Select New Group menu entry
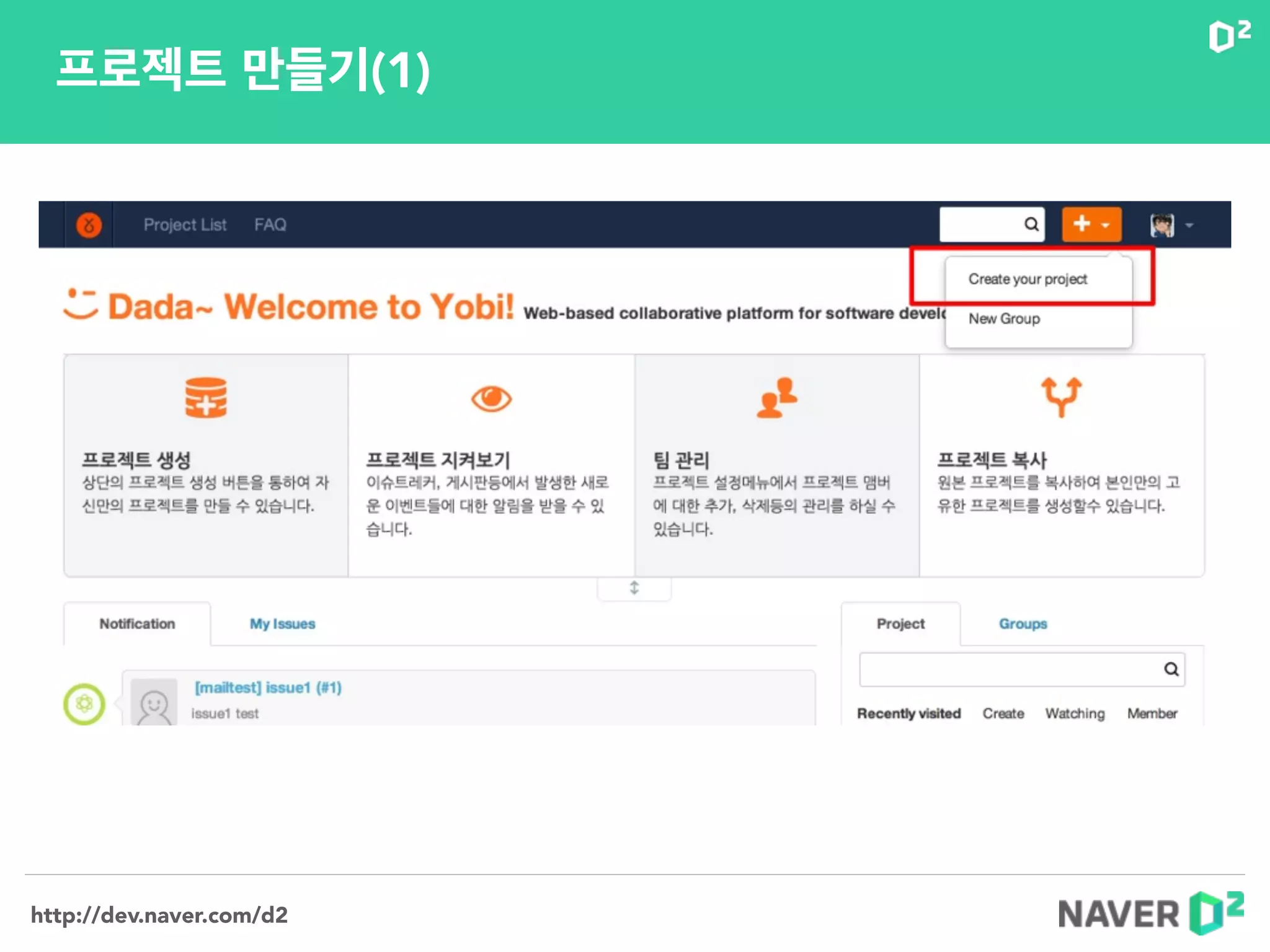This screenshot has height=952, width=1270. (x=1004, y=319)
